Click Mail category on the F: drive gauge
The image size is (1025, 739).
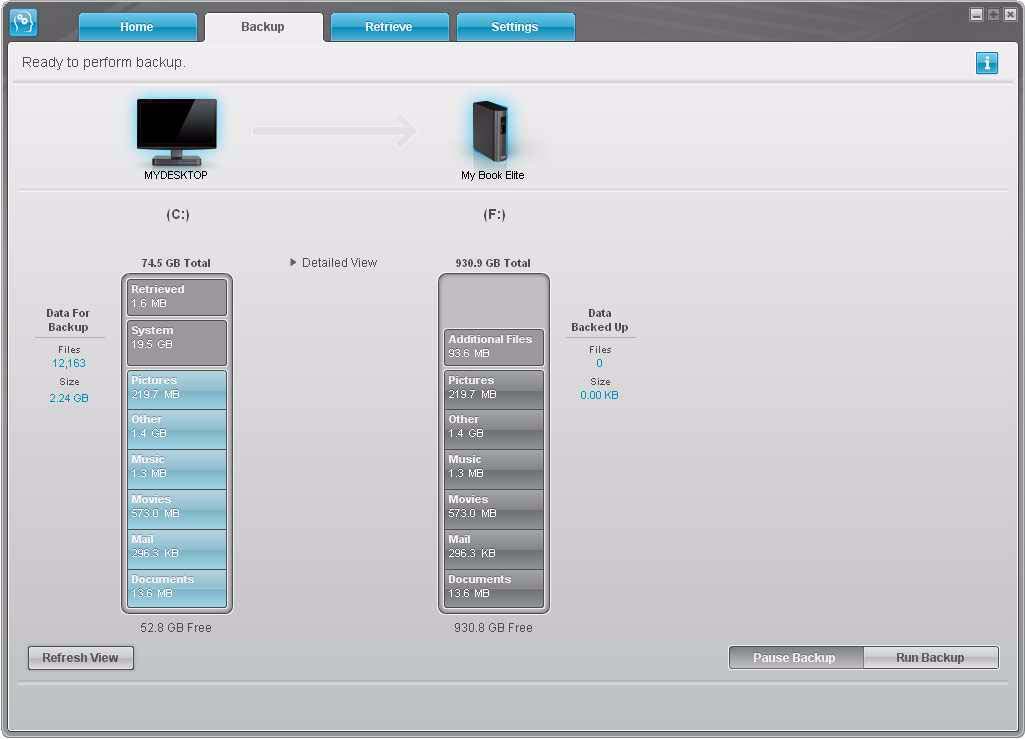click(x=494, y=549)
